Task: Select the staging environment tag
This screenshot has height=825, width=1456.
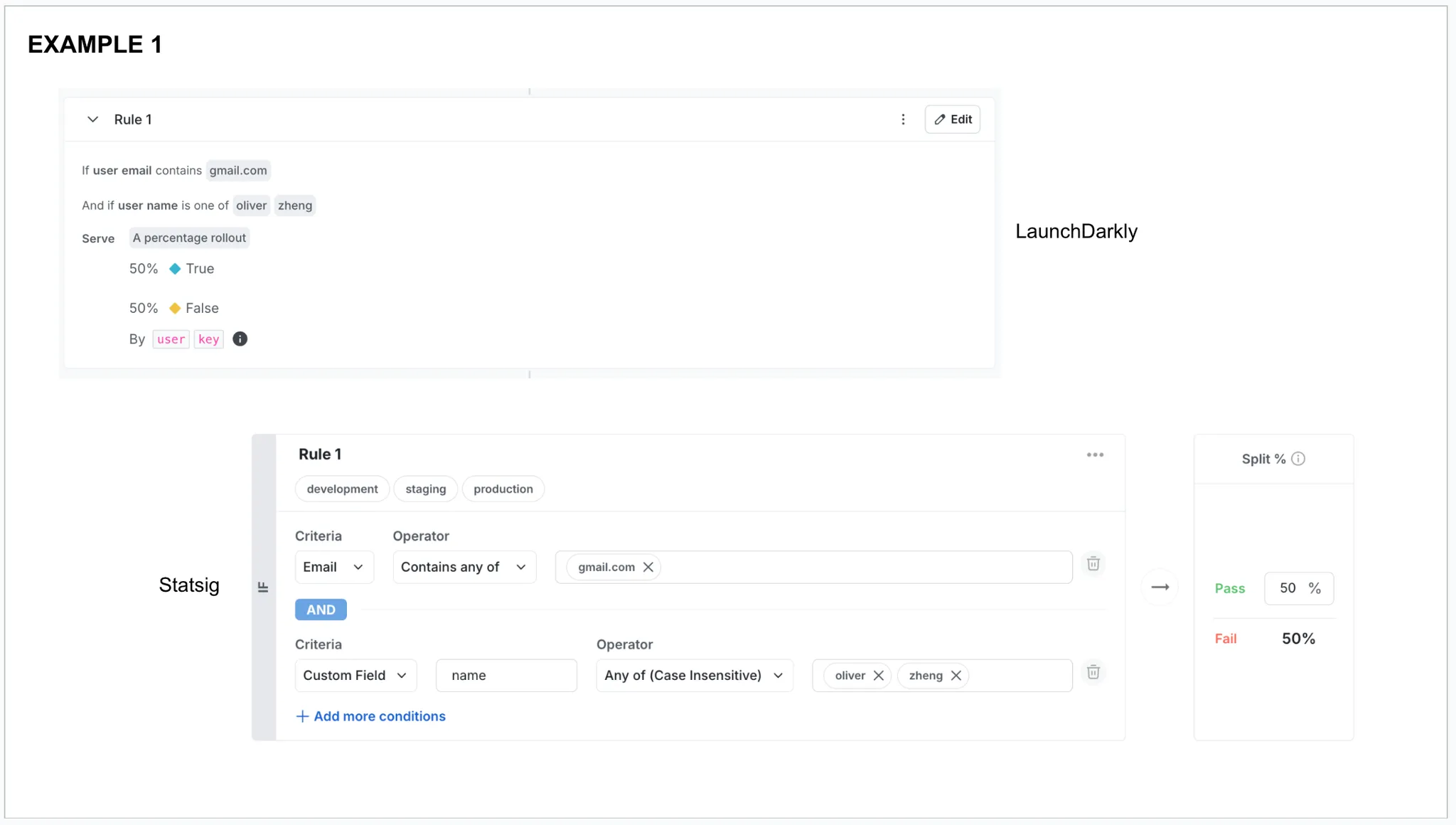Action: (425, 489)
